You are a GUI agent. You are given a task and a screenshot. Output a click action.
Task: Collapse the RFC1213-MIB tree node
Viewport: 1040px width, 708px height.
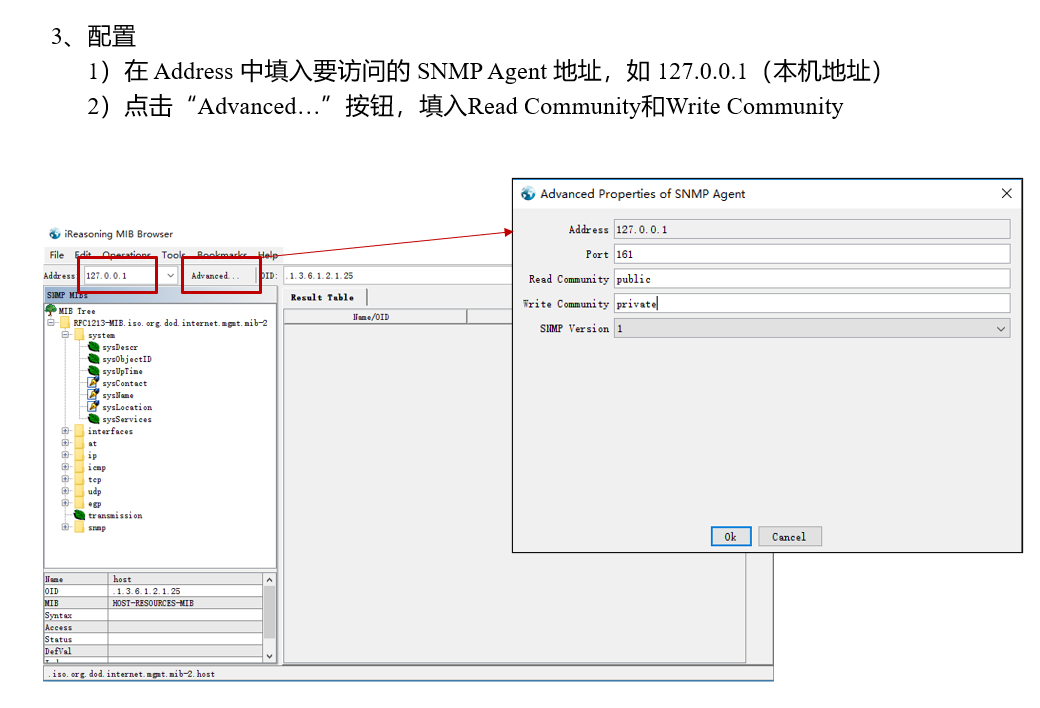pyautogui.click(x=51, y=322)
